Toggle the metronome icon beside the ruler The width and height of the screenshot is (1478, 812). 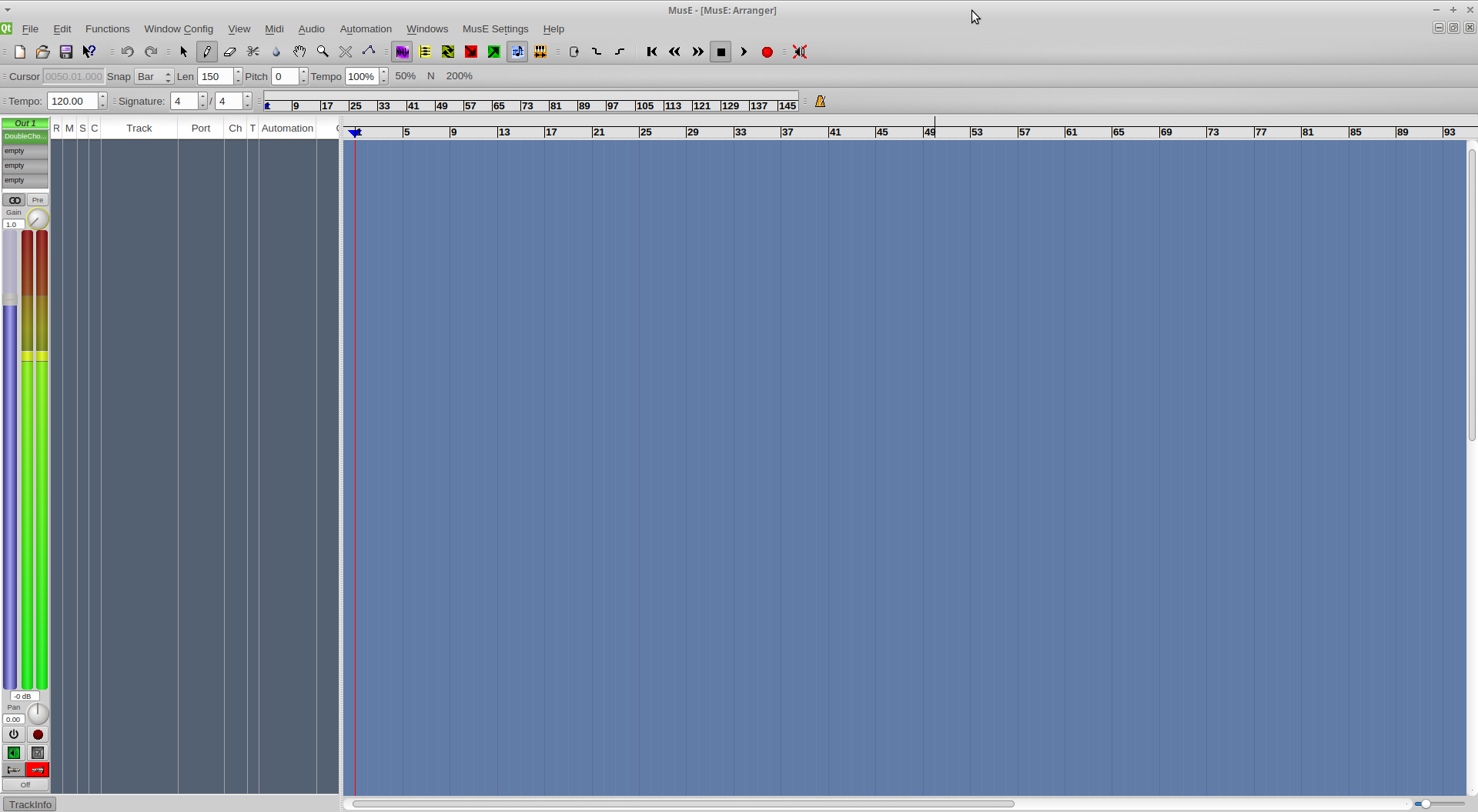(x=821, y=101)
